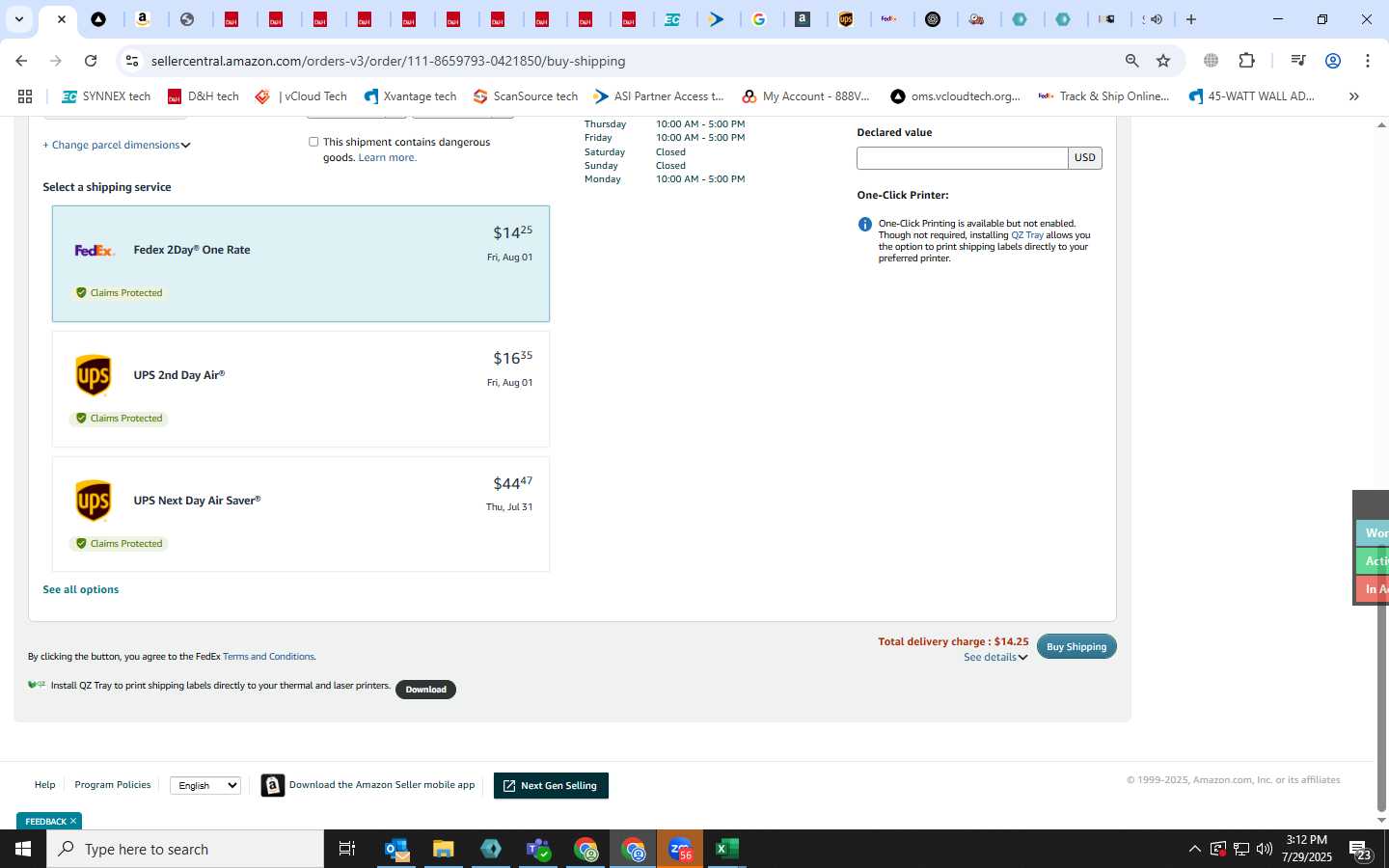Viewport: 1389px width, 868px height.
Task: Check the dangerous goods shipment checkbox
Action: [313, 142]
